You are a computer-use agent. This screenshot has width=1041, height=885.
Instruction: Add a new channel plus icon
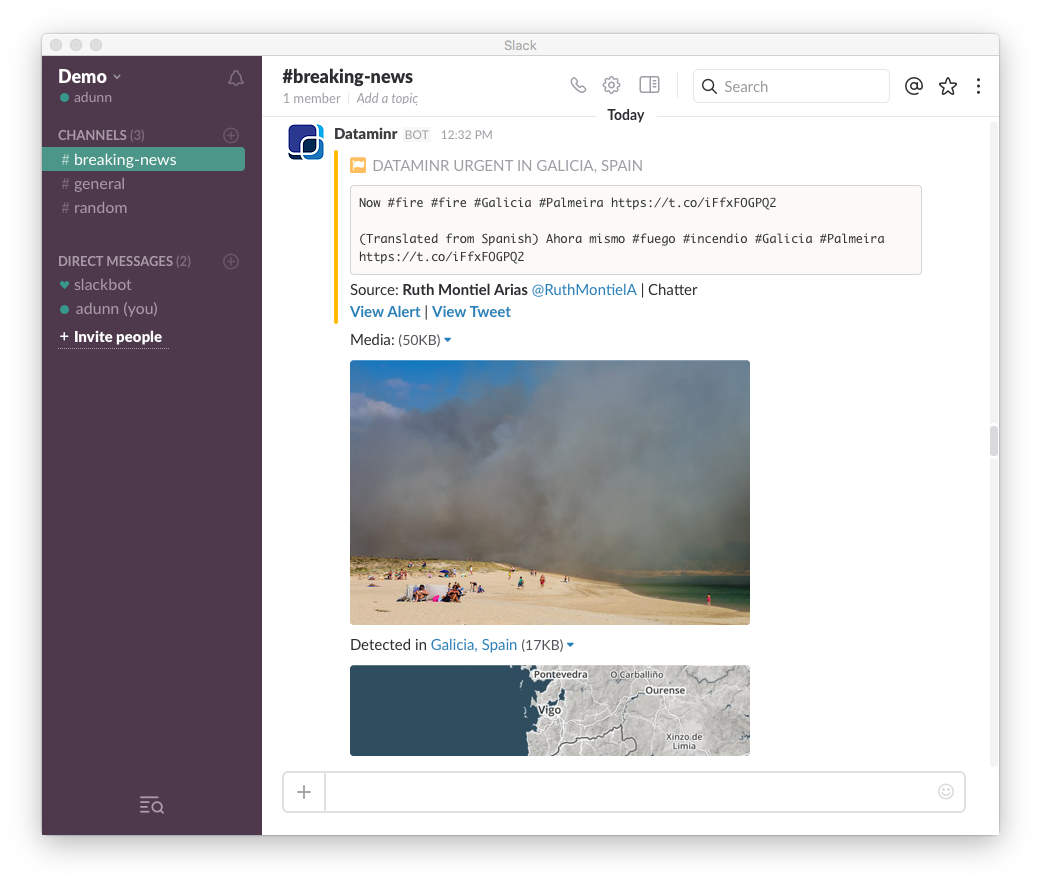[231, 135]
